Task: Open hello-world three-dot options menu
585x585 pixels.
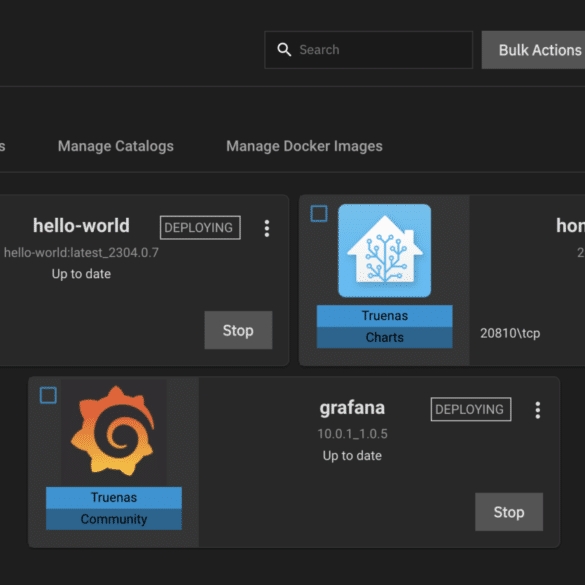Action: (267, 228)
